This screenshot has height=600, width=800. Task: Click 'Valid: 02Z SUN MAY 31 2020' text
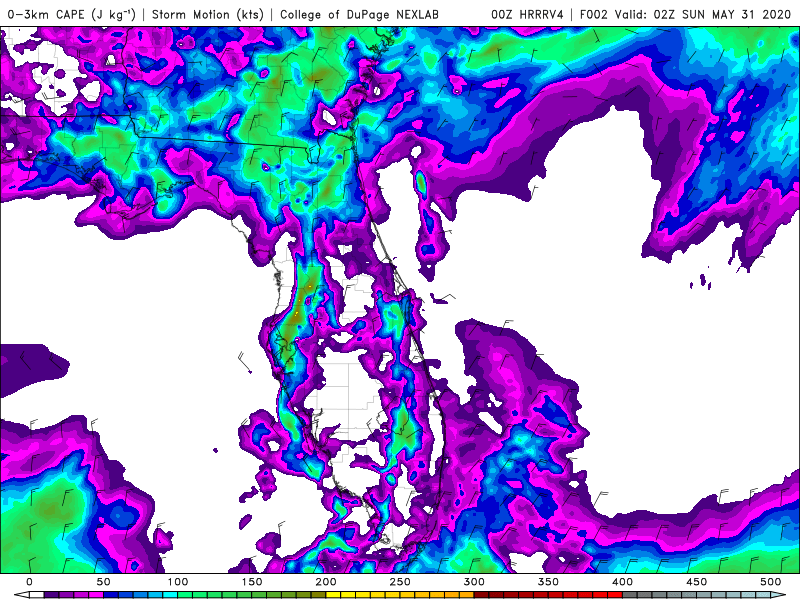click(x=703, y=15)
